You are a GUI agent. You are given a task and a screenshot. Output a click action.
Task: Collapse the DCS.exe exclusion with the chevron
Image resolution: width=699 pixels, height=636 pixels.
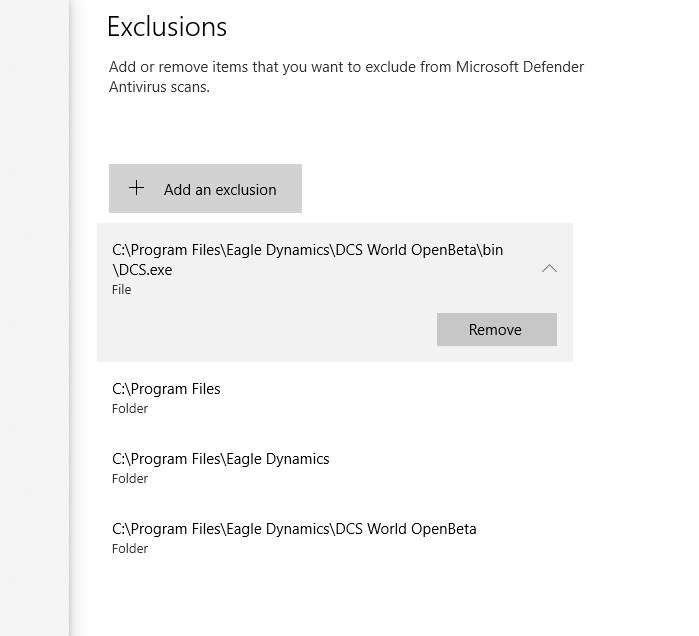(x=549, y=269)
